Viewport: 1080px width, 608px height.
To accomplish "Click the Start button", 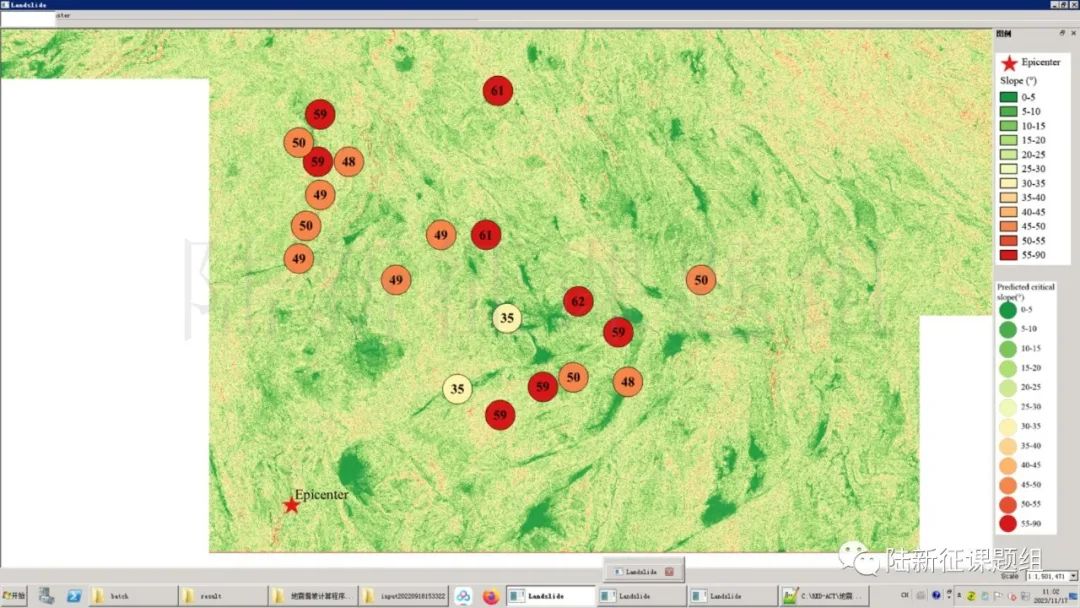I will pyautogui.click(x=13, y=596).
